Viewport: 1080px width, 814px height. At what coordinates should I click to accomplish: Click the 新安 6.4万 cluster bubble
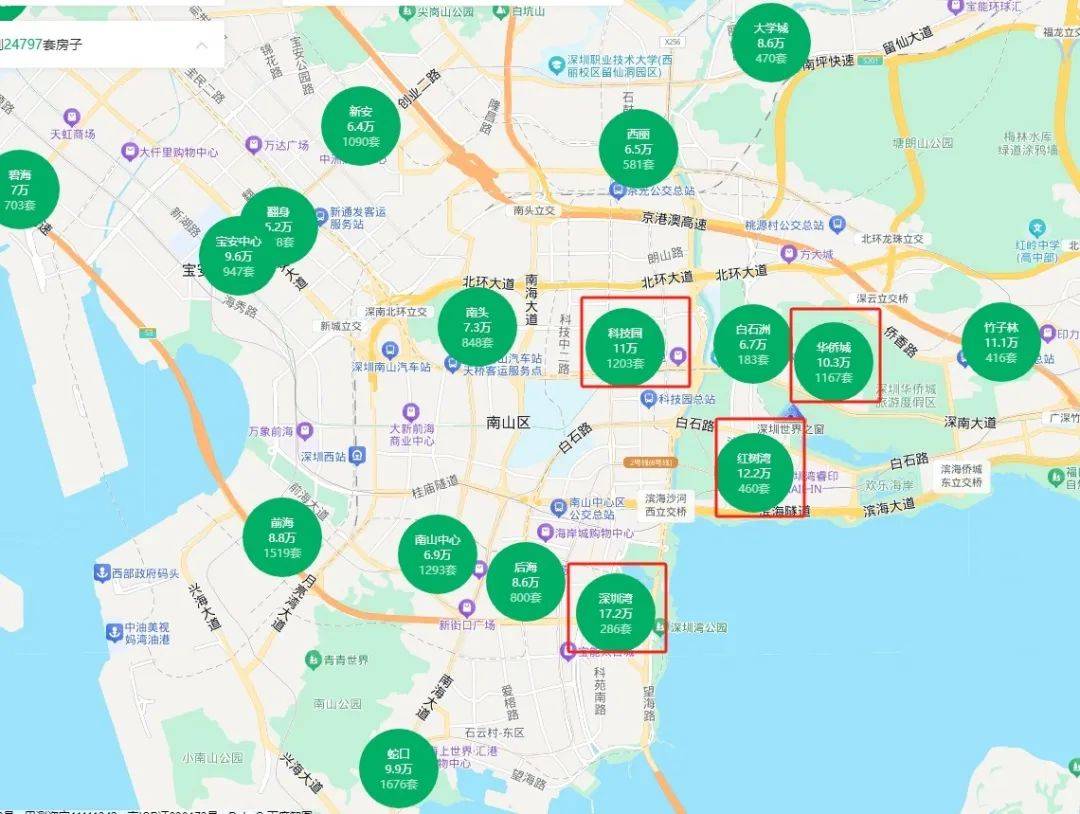point(360,126)
